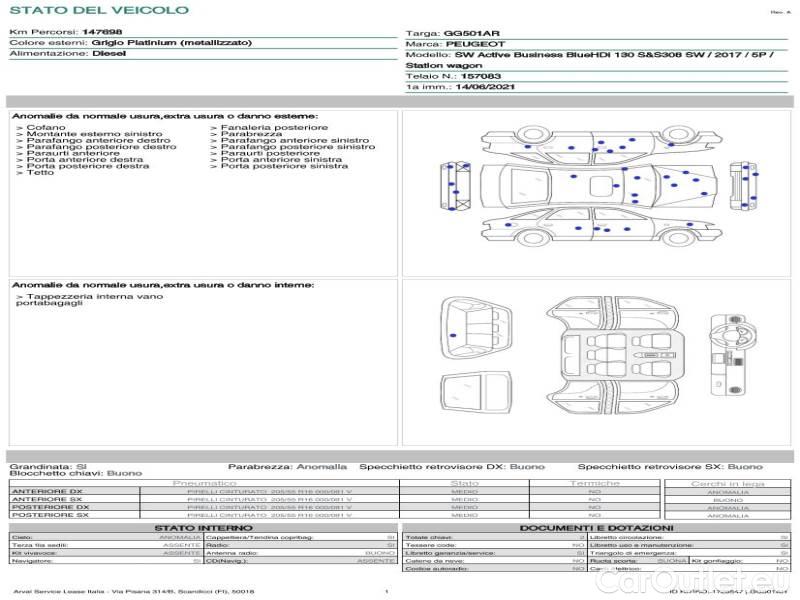Click the top side-view car damage diagram
Image resolution: width=800 pixels, height=600 pixels.
[x=602, y=143]
